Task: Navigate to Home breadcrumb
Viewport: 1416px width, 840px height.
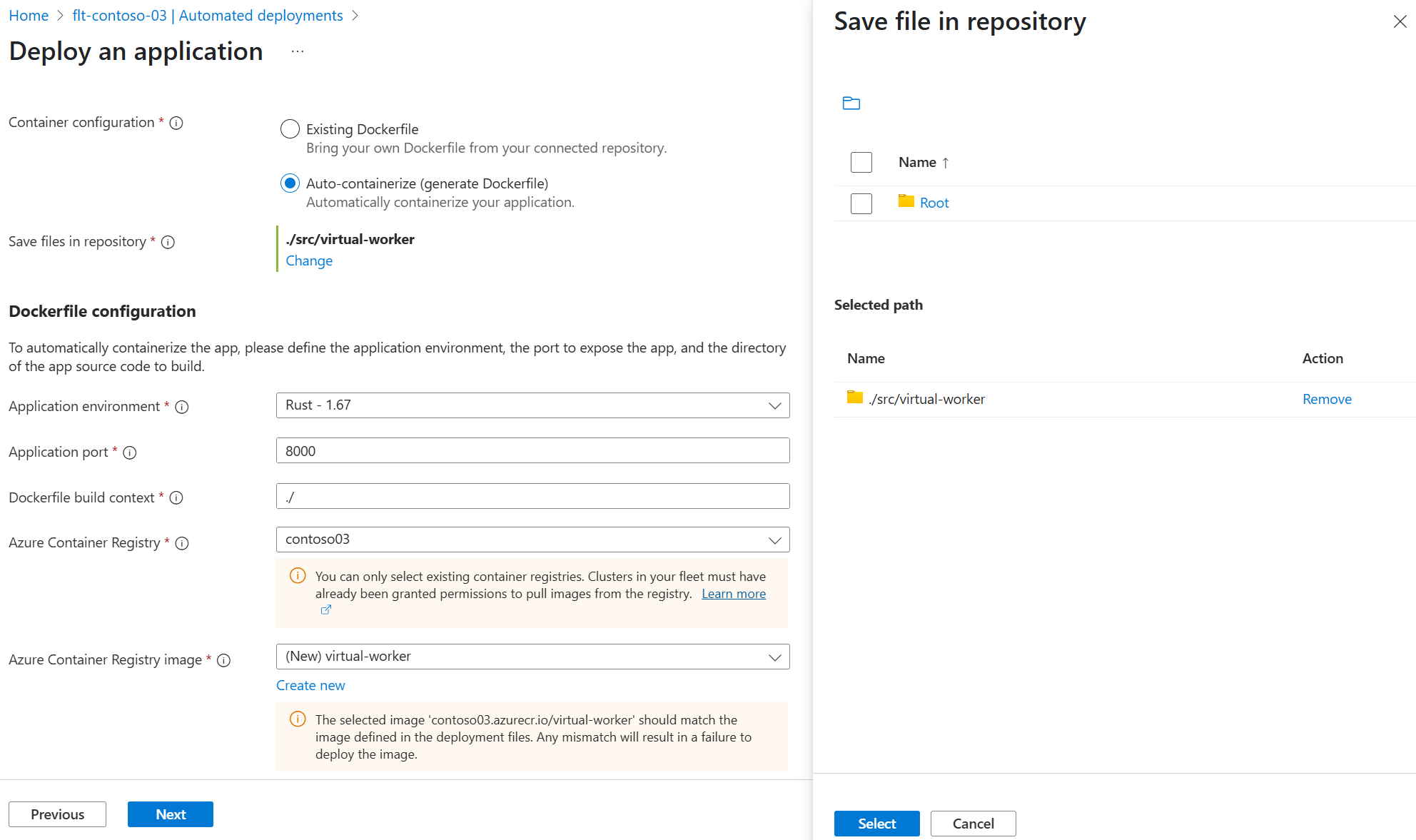Action: coord(29,16)
